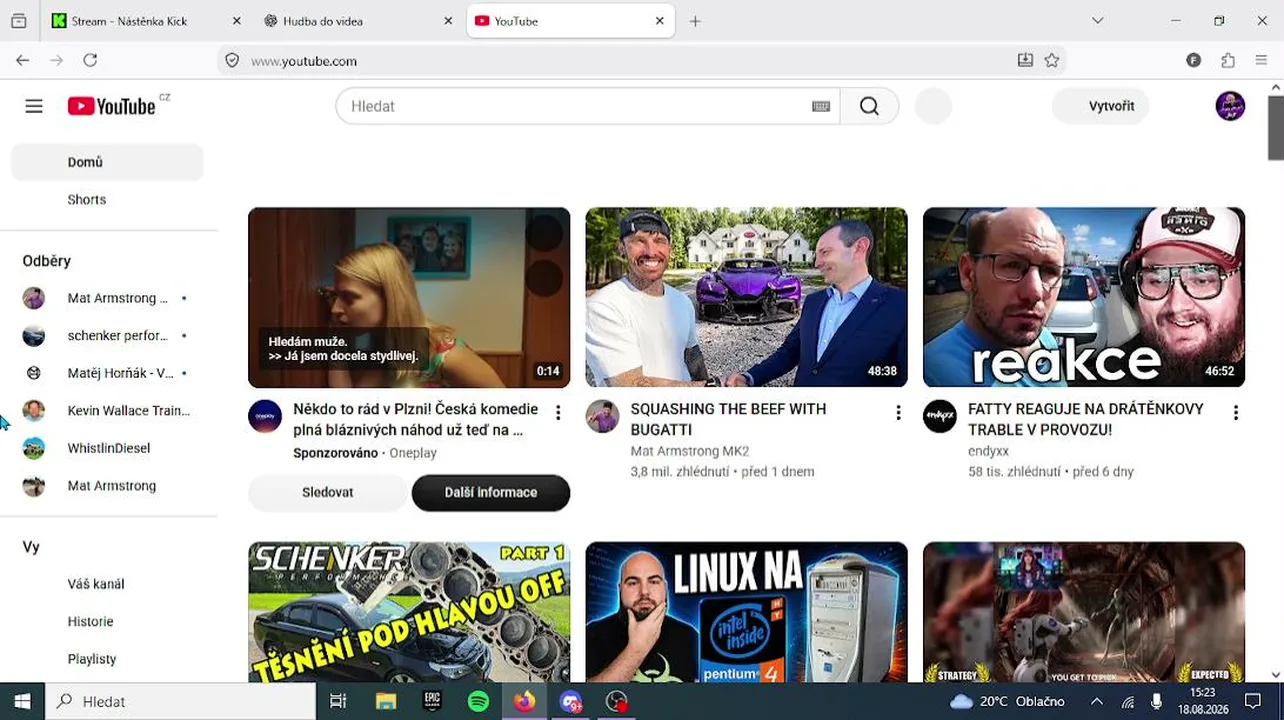Open the Firefox account icon in toolbar
Viewport: 1284px width, 720px height.
tap(1194, 61)
